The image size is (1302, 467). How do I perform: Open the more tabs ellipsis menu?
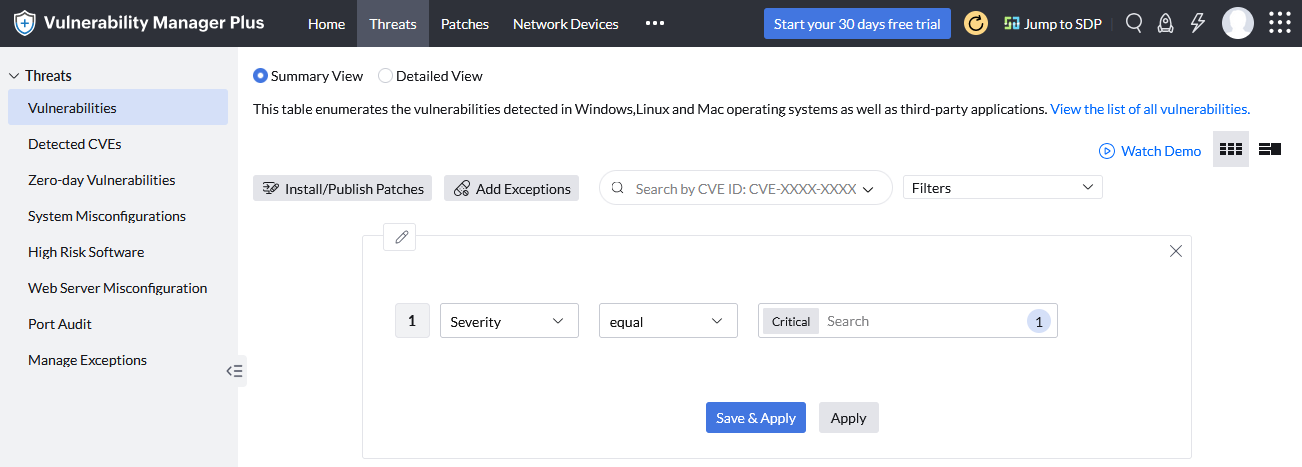655,23
